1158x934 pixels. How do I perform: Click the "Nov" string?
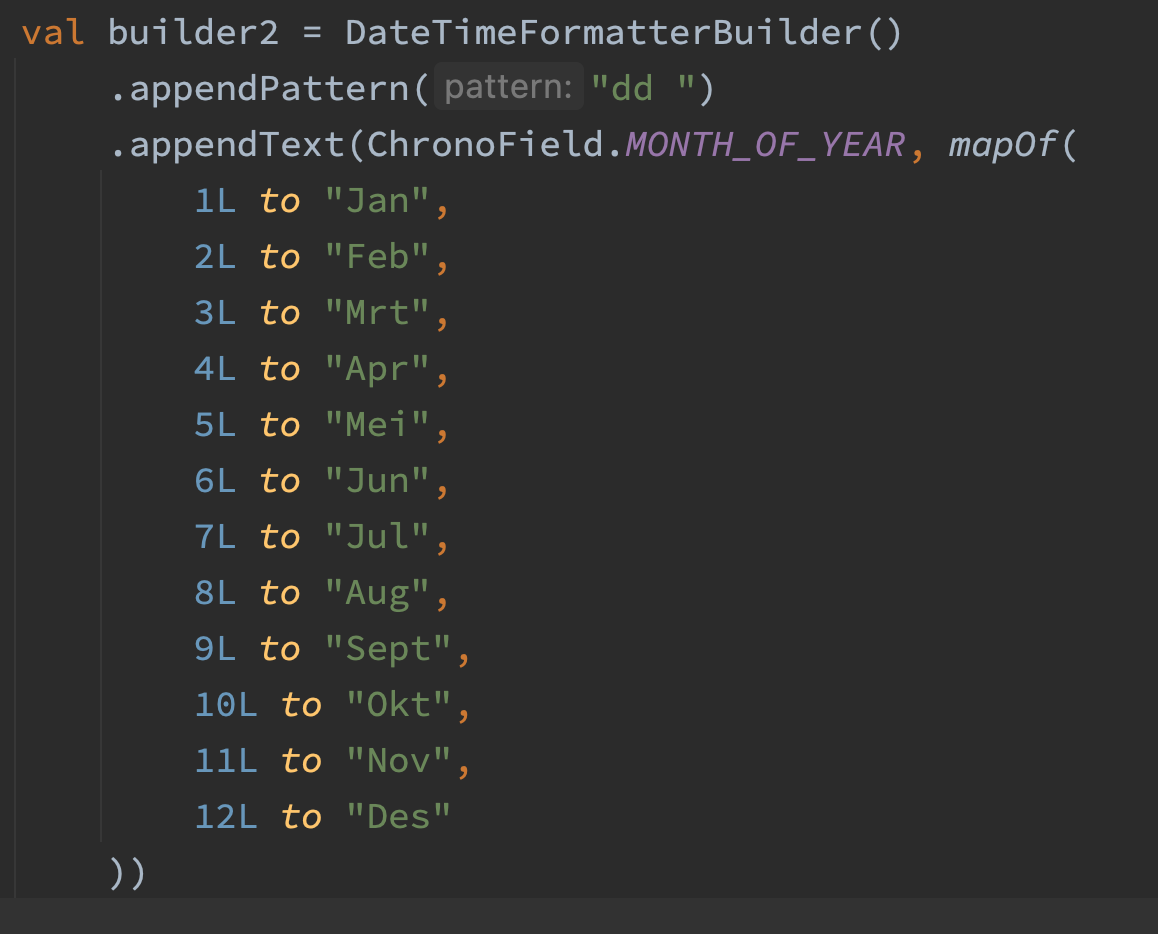(x=398, y=762)
